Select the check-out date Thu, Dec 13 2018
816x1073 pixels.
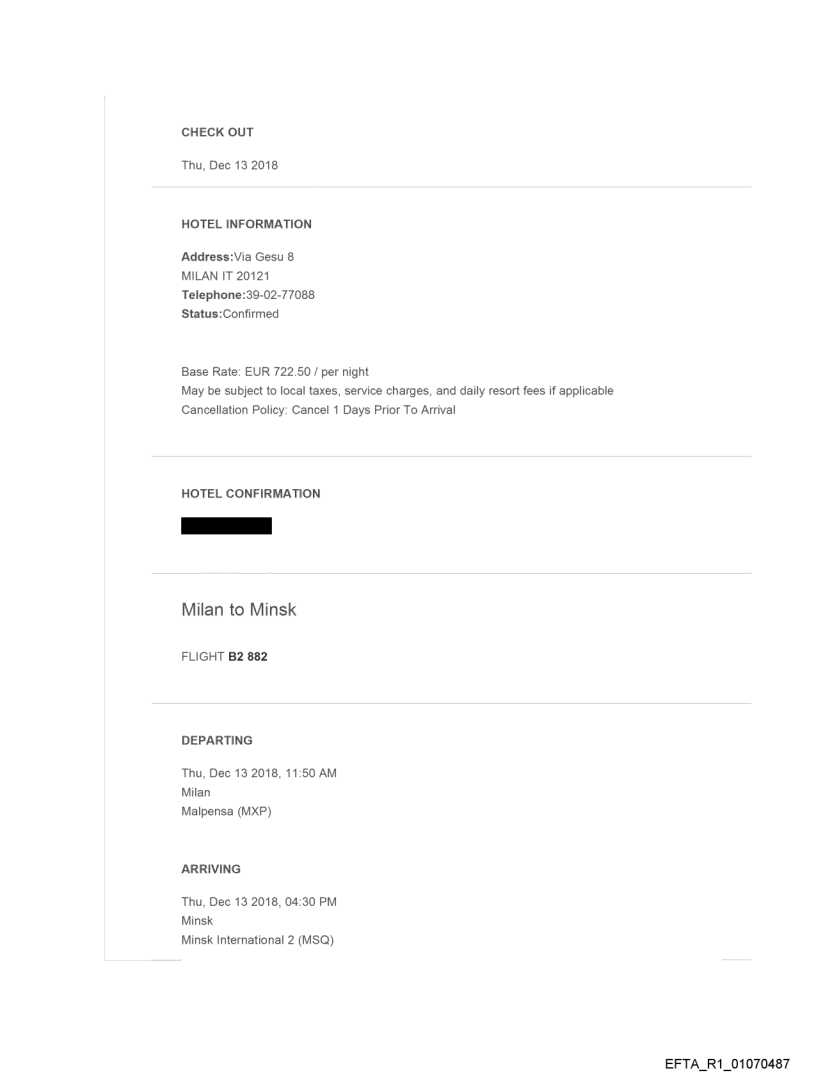point(229,165)
